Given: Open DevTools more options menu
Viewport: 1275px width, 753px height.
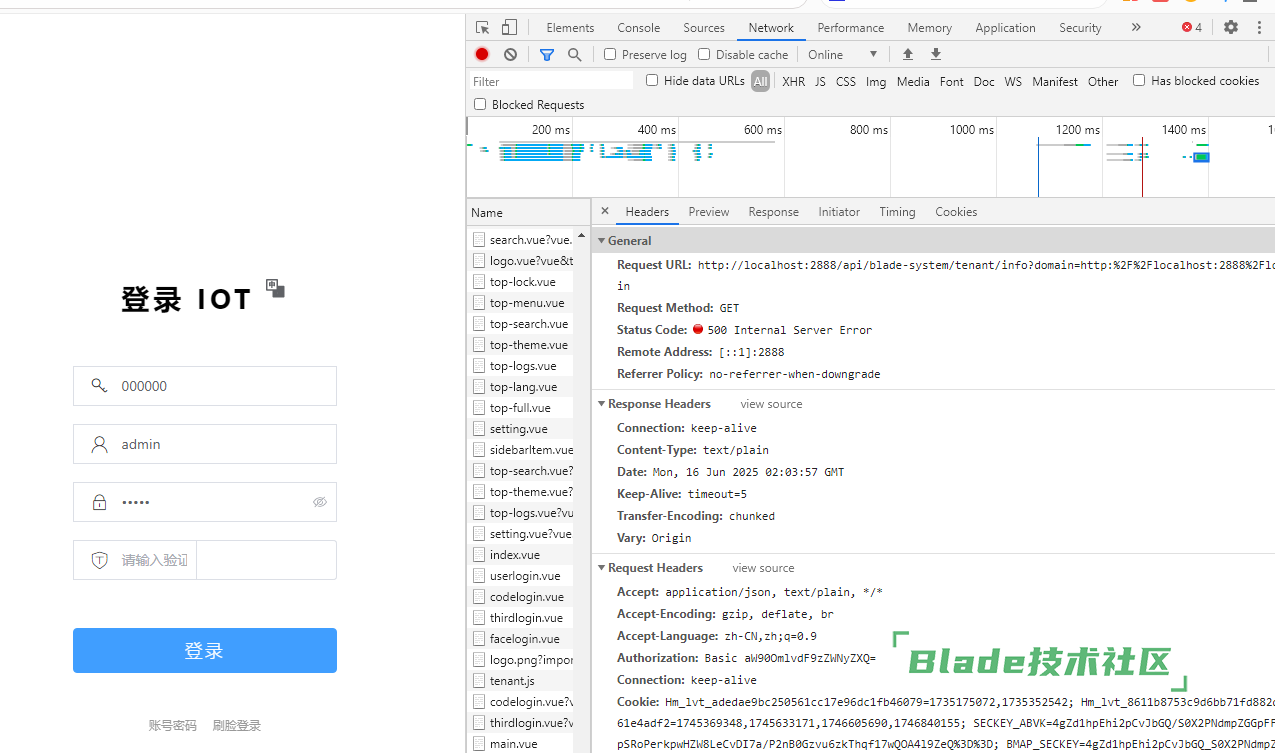Looking at the screenshot, I should pyautogui.click(x=1258, y=28).
